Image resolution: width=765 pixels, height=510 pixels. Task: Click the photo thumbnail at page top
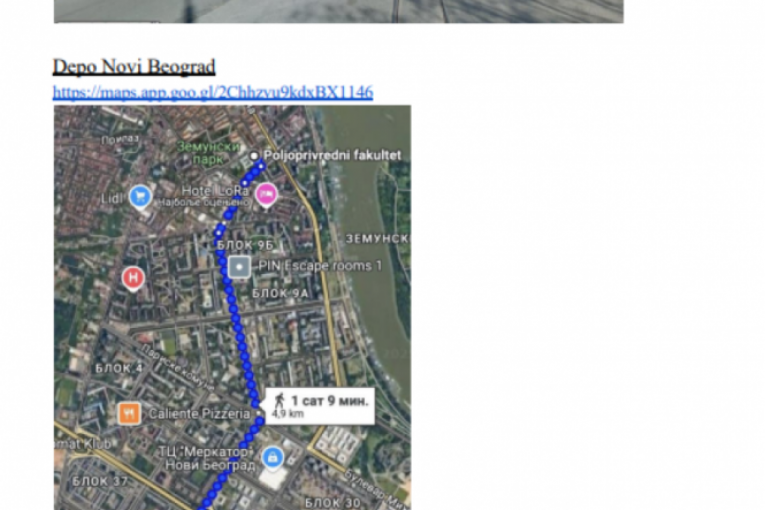pyautogui.click(x=339, y=11)
